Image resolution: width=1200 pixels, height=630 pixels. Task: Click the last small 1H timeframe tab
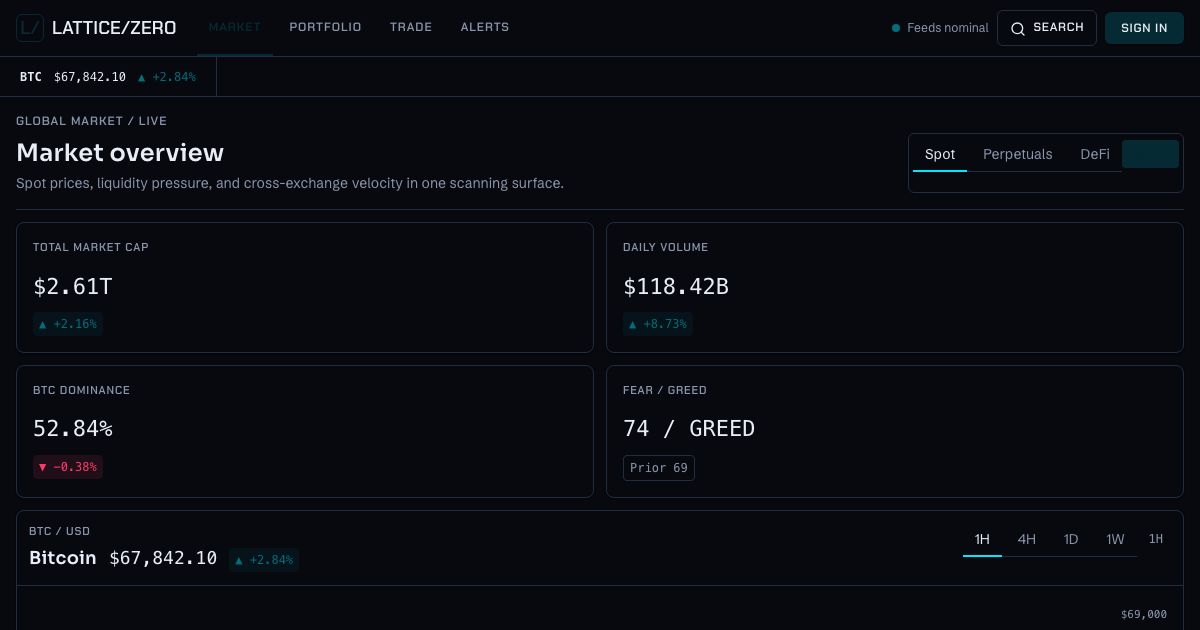1156,539
